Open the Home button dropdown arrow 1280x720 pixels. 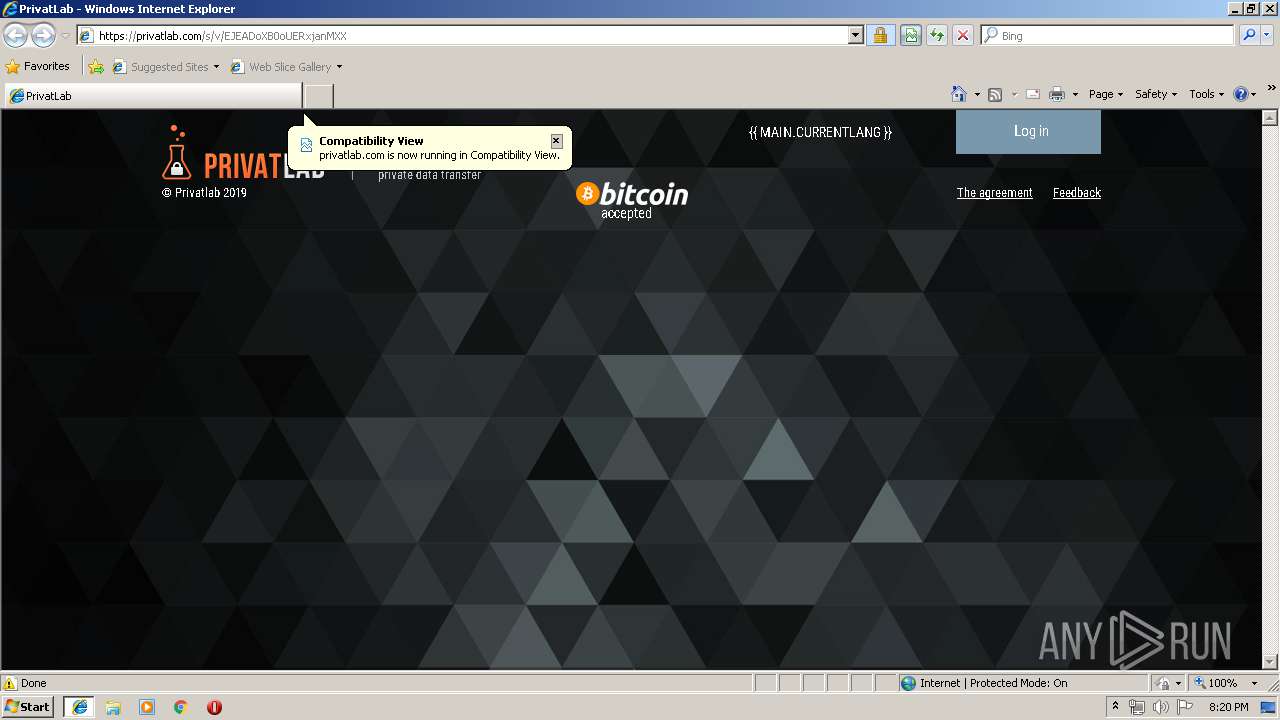(x=977, y=94)
